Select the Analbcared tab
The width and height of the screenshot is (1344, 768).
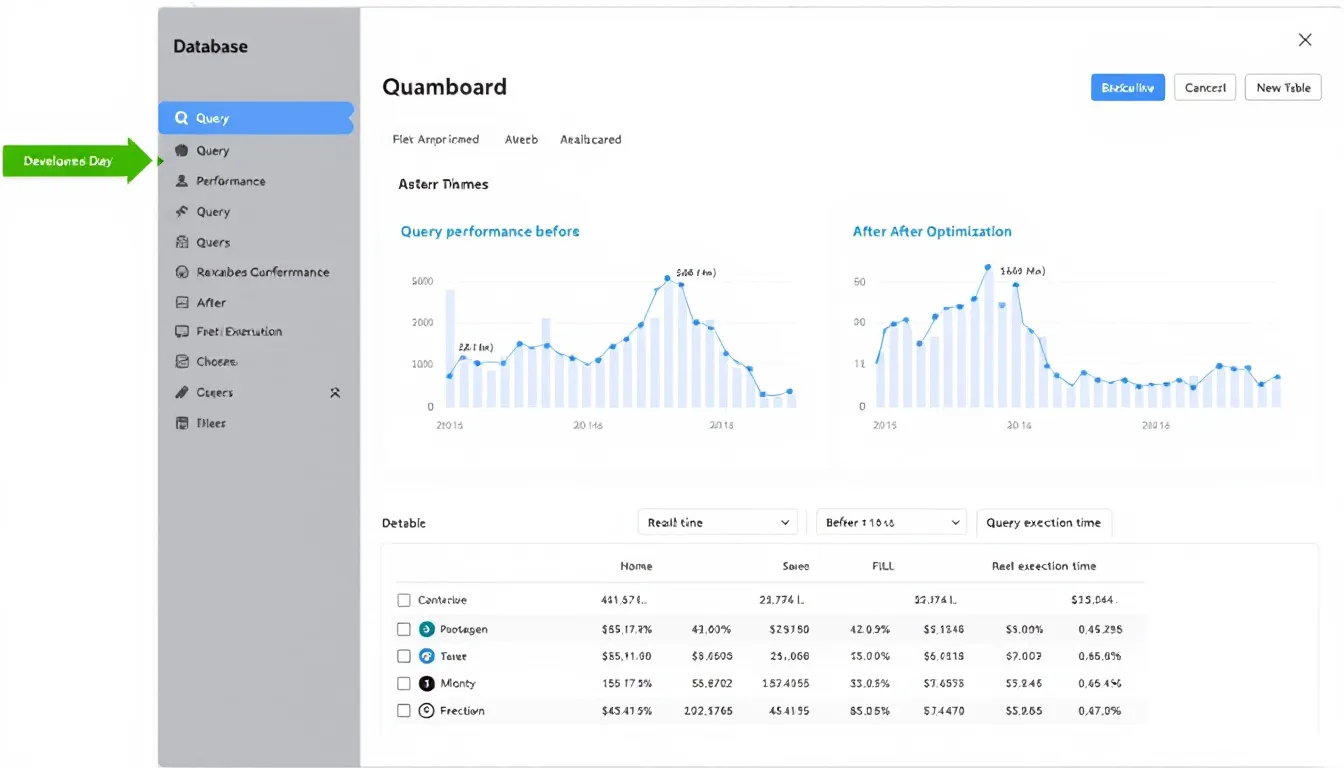[x=590, y=139]
